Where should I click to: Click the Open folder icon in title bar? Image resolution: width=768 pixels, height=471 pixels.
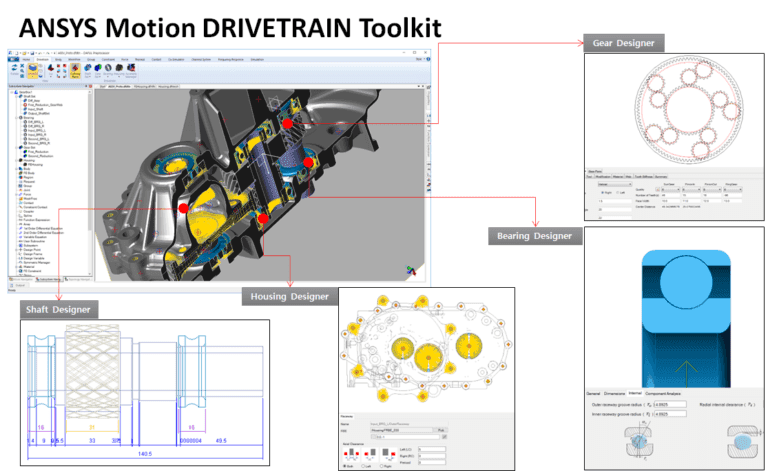(x=24, y=53)
